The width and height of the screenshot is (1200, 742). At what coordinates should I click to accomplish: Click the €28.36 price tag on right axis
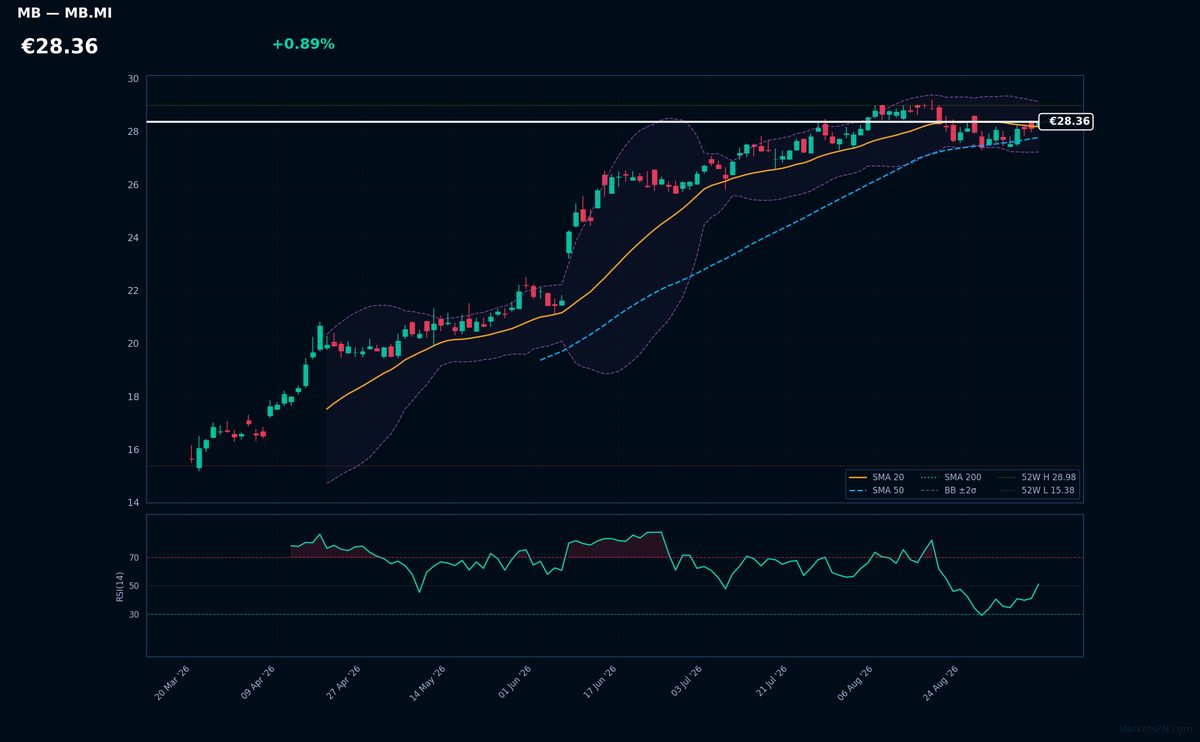[1067, 122]
